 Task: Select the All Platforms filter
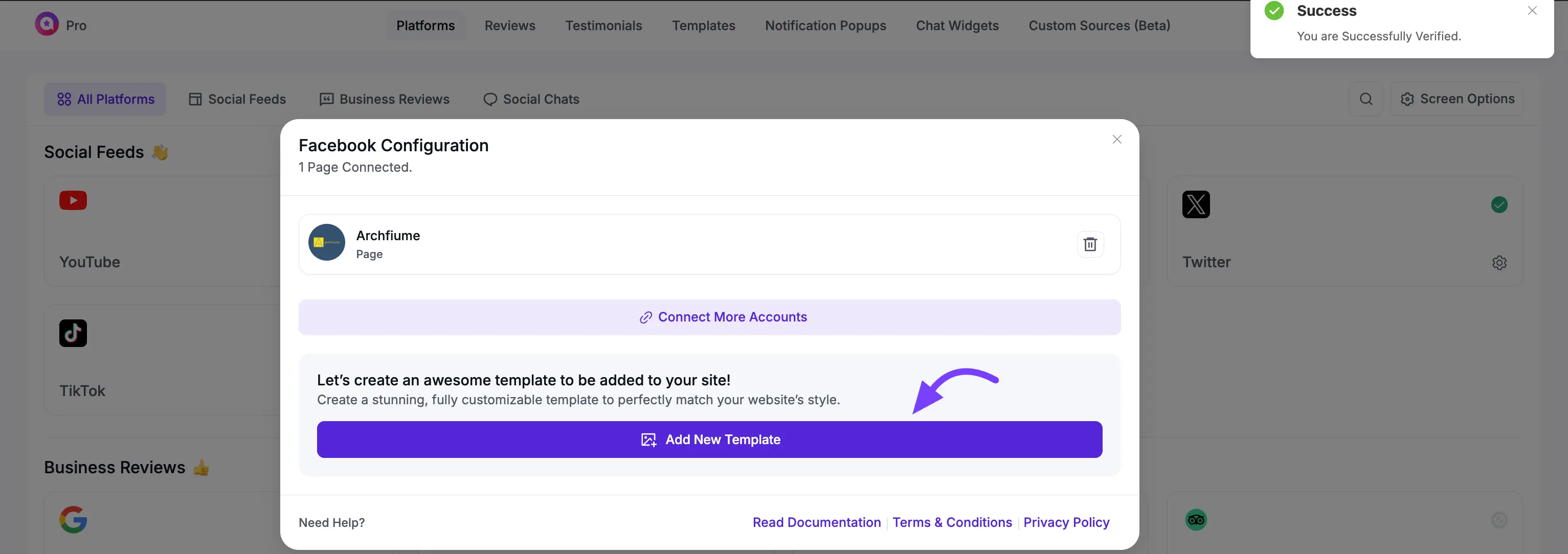[x=105, y=99]
